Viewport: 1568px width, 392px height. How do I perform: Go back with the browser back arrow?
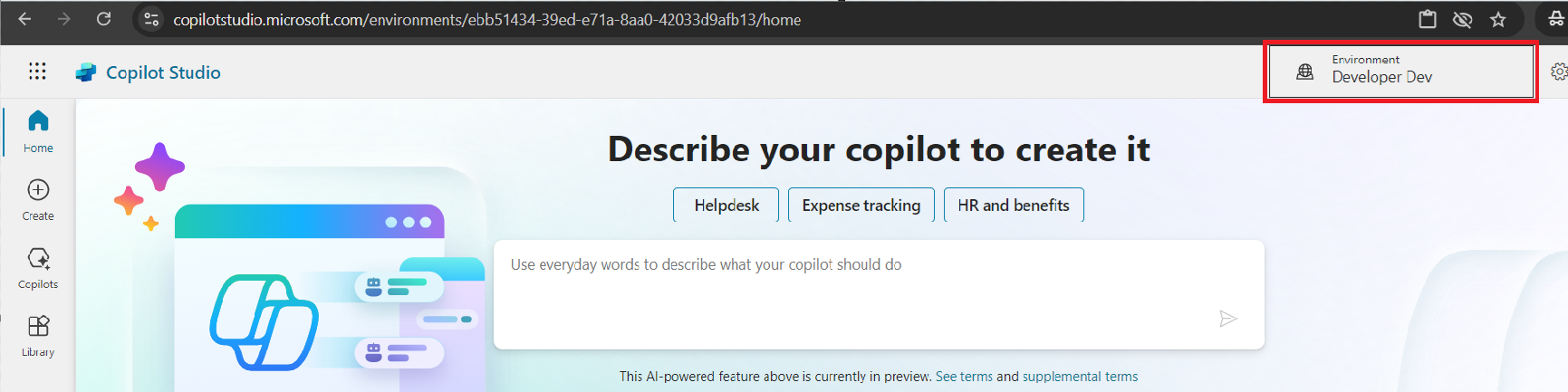(24, 19)
